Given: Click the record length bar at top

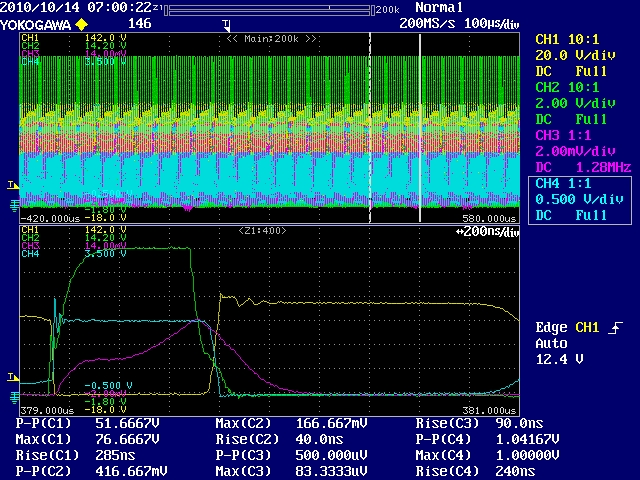Looking at the screenshot, I should pos(270,8).
